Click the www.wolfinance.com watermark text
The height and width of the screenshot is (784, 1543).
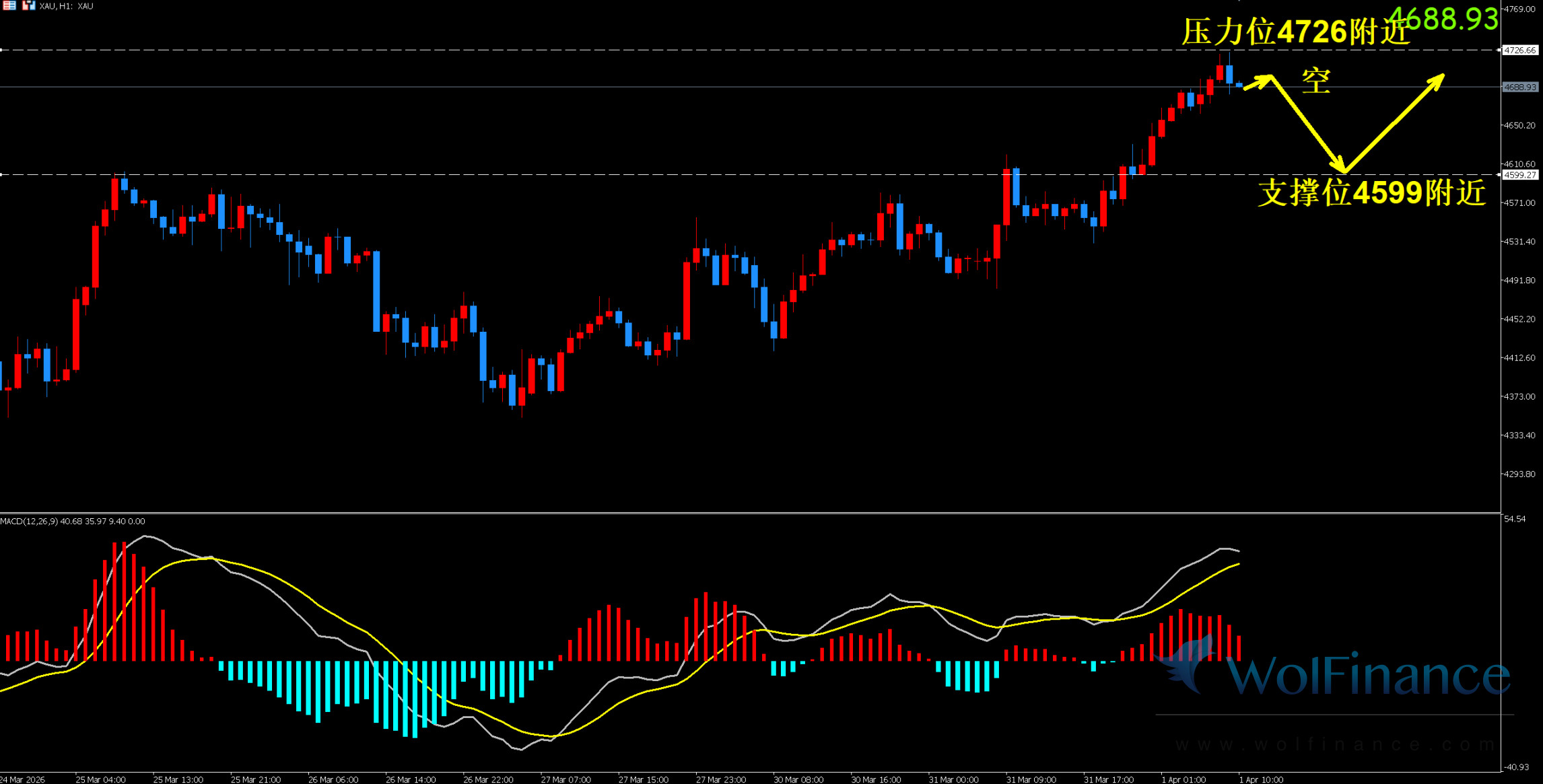[1334, 744]
